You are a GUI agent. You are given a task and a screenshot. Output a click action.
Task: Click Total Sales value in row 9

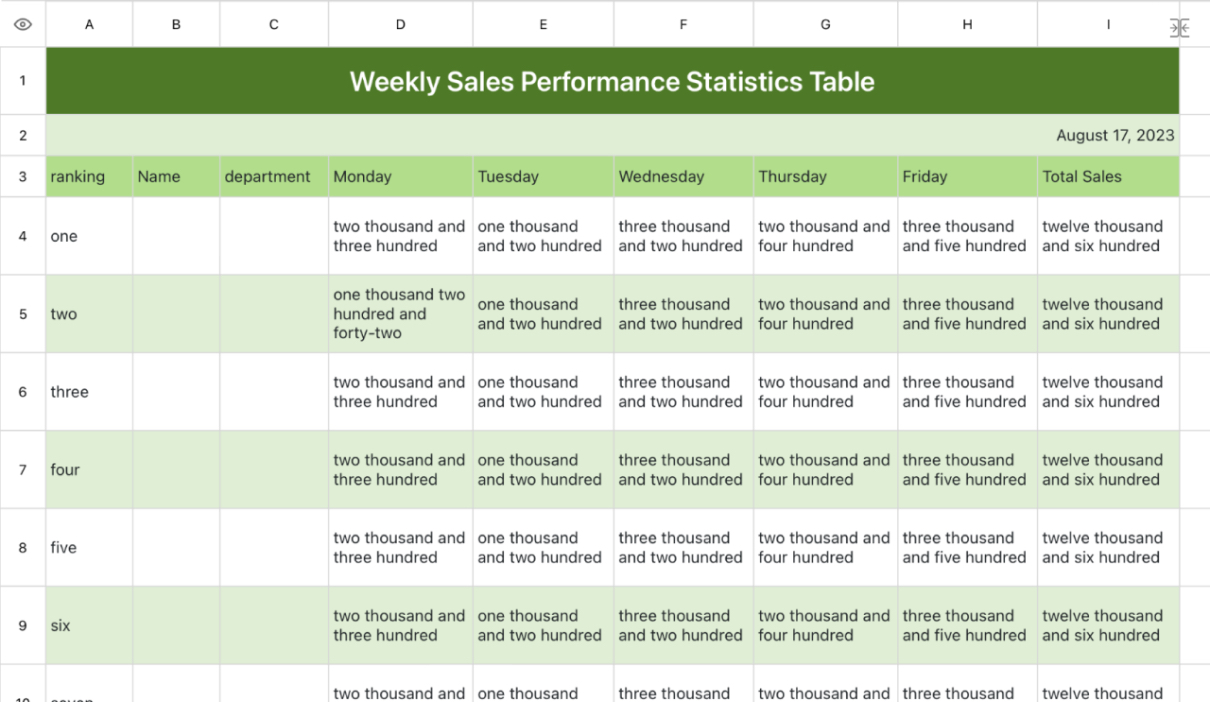click(x=1108, y=626)
